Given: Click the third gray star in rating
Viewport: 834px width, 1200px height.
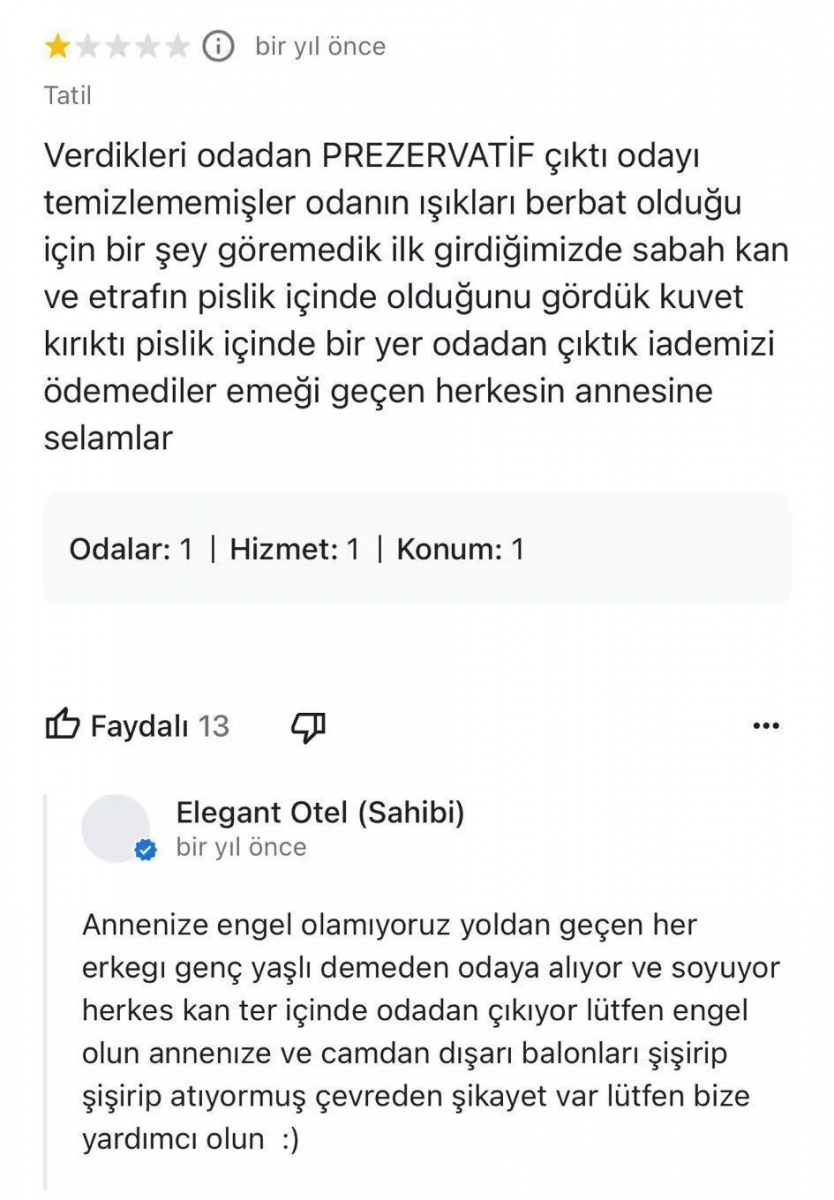Looking at the screenshot, I should pos(118,46).
